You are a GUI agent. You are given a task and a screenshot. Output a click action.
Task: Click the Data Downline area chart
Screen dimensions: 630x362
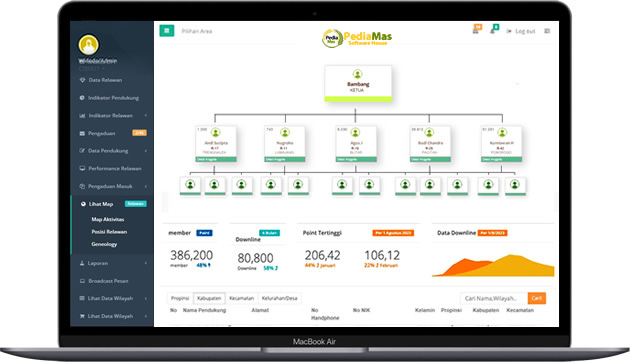493,265
